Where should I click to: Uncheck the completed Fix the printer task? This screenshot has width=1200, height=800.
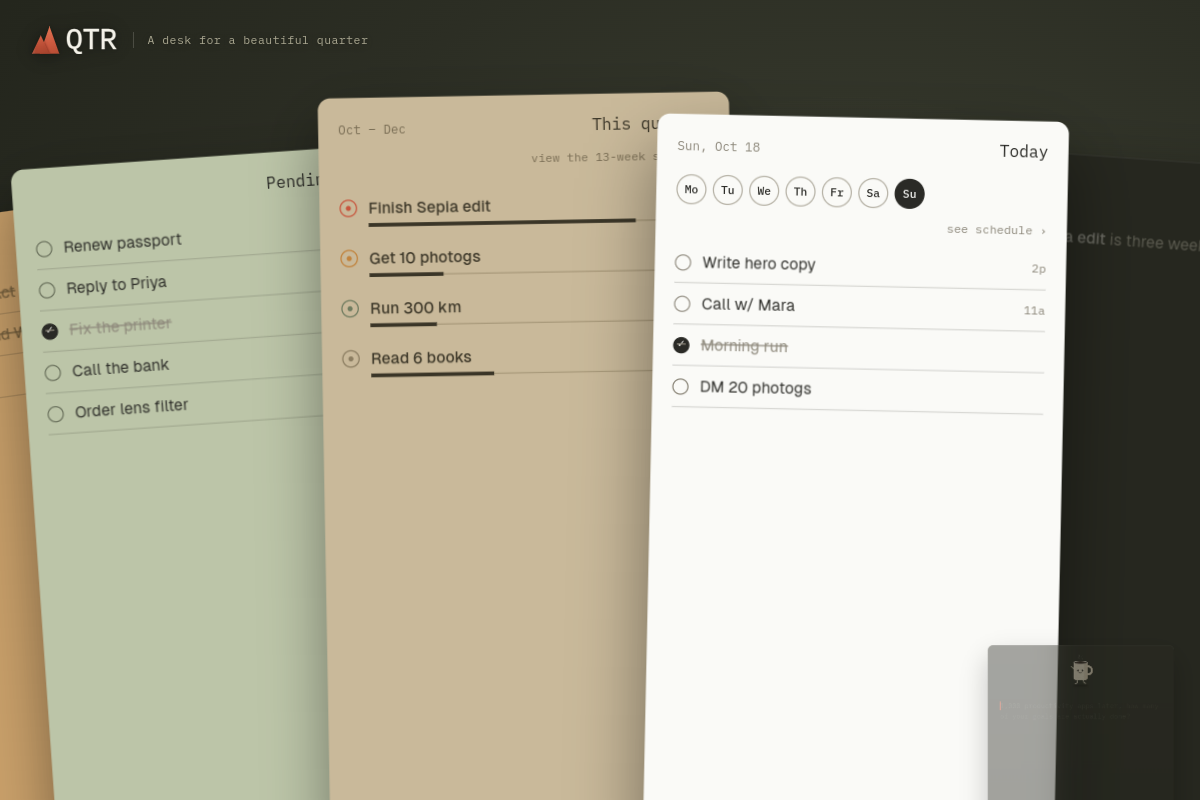point(50,331)
